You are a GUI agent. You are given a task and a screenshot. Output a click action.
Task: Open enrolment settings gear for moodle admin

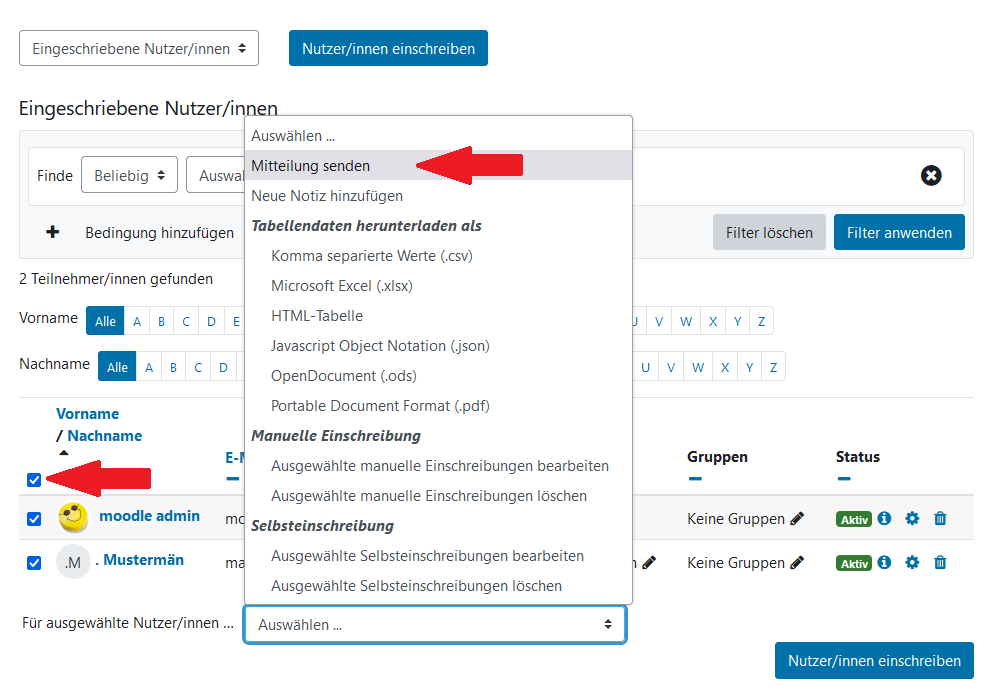click(912, 519)
